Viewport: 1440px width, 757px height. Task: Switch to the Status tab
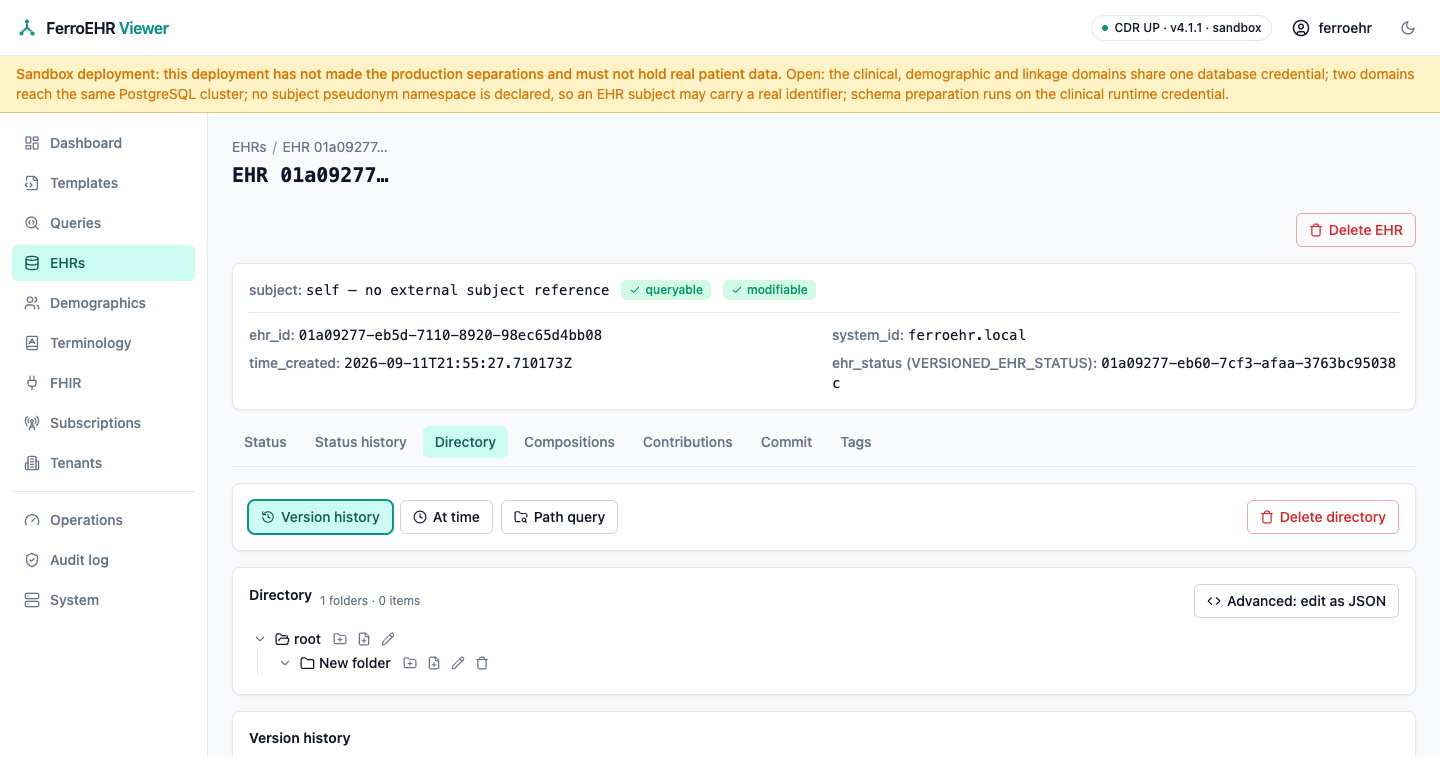click(265, 442)
